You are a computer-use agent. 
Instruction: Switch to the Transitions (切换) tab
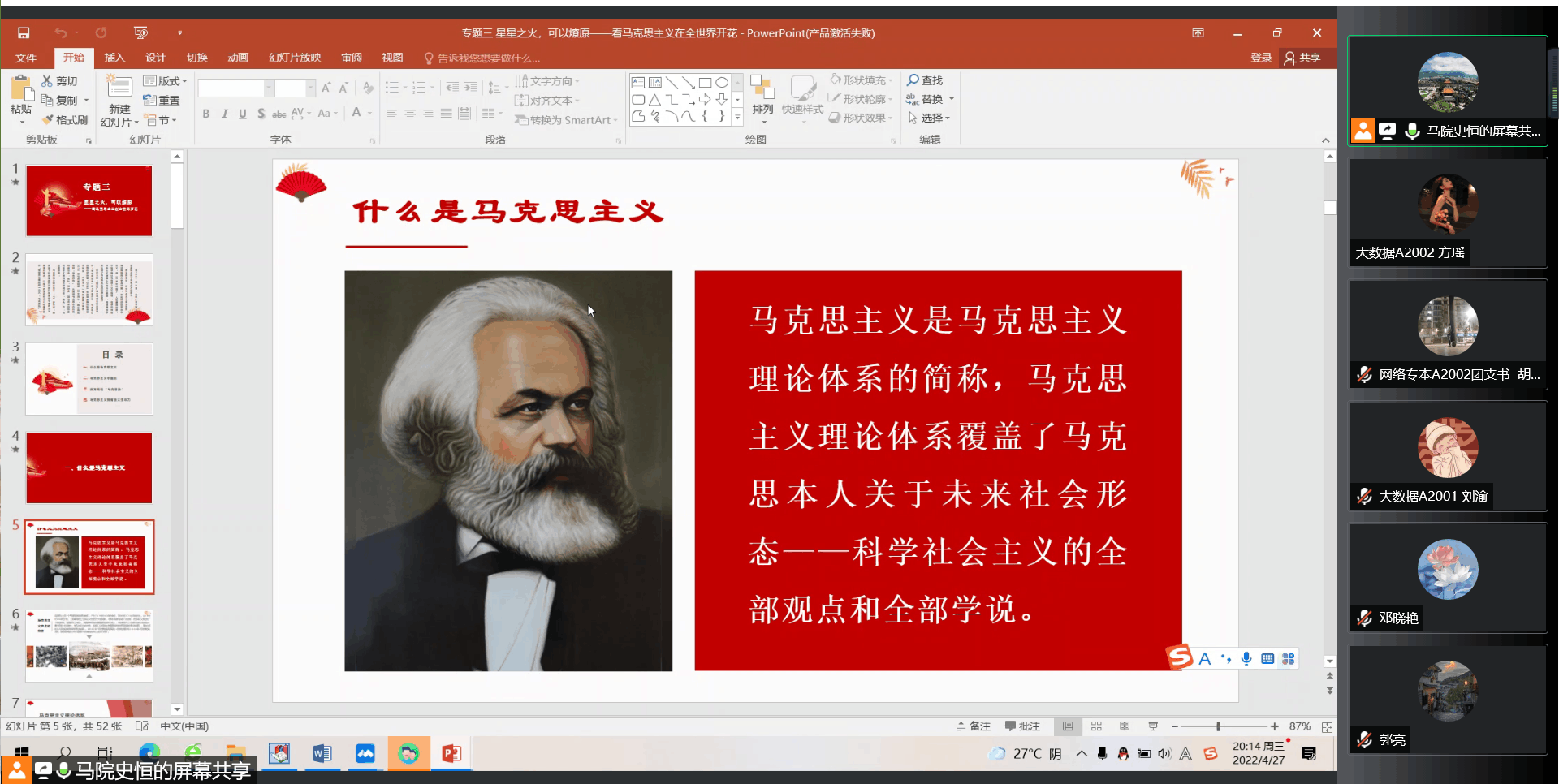coord(197,58)
